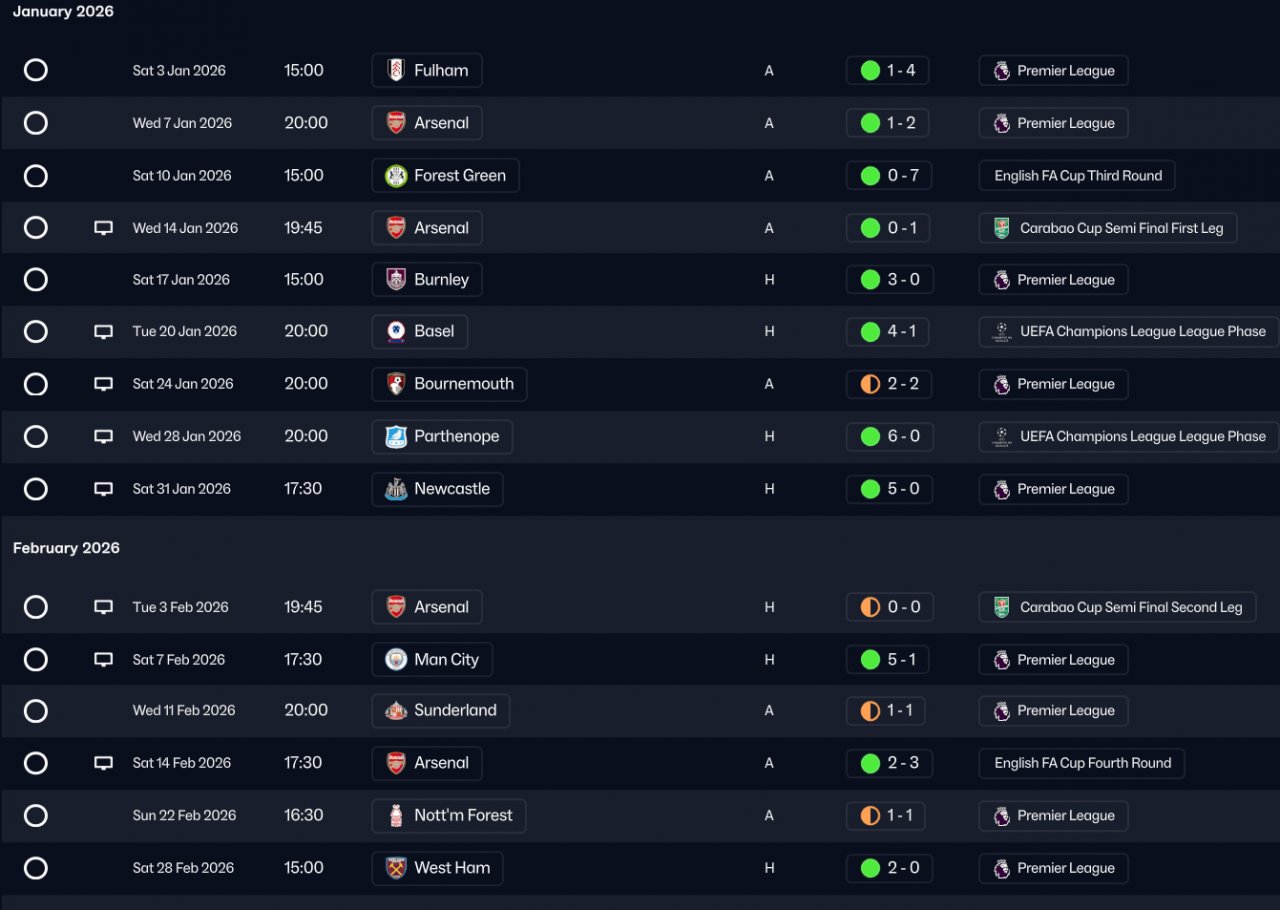Viewport: 1280px width, 910px height.
Task: Open UEFA Champions League tag for Basel match
Action: pos(1129,332)
